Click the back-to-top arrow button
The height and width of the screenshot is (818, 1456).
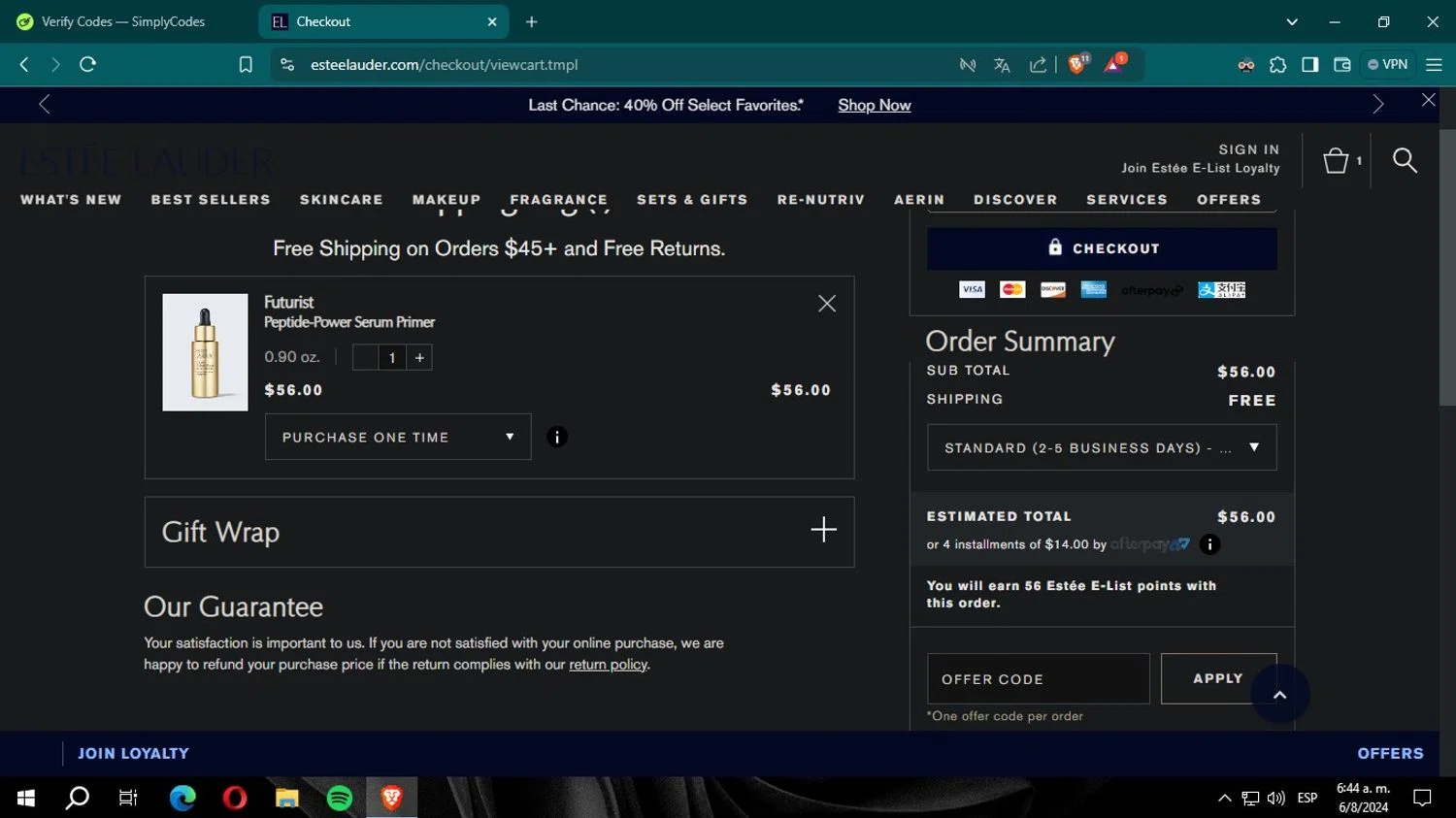[x=1280, y=694]
